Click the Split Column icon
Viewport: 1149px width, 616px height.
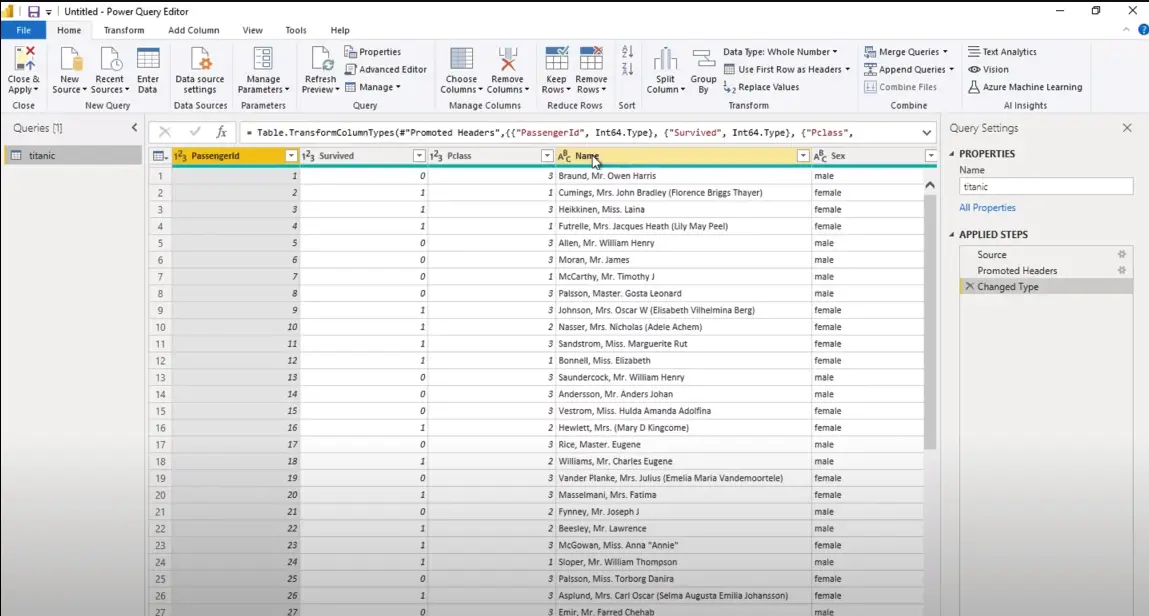click(x=665, y=59)
